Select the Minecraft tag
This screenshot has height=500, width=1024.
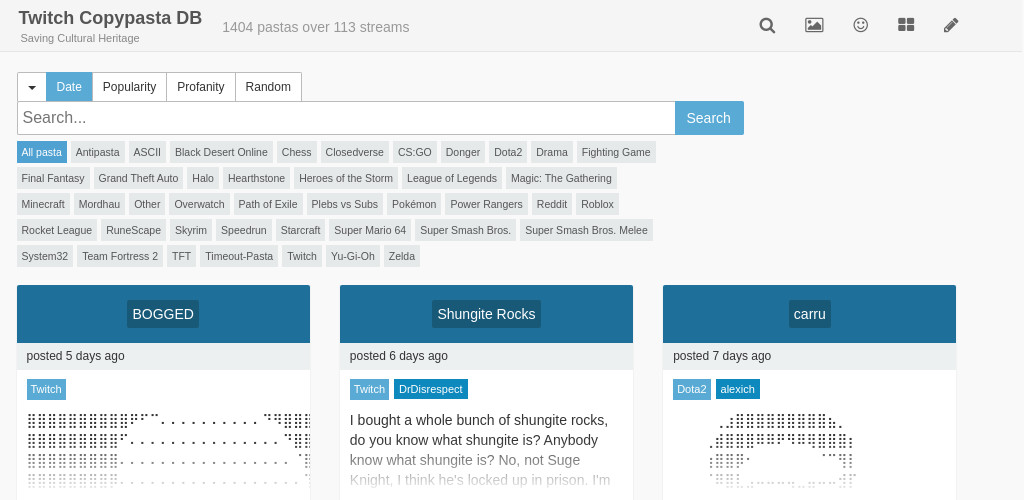[x=43, y=204]
